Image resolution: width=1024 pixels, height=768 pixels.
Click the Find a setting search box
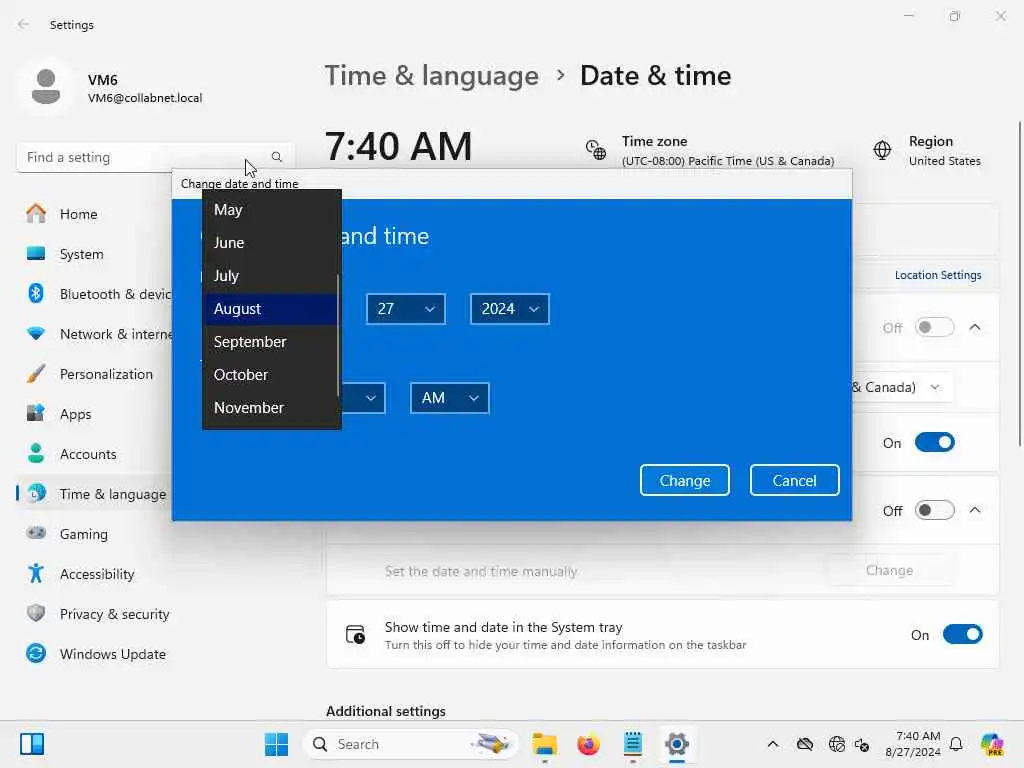[155, 157]
